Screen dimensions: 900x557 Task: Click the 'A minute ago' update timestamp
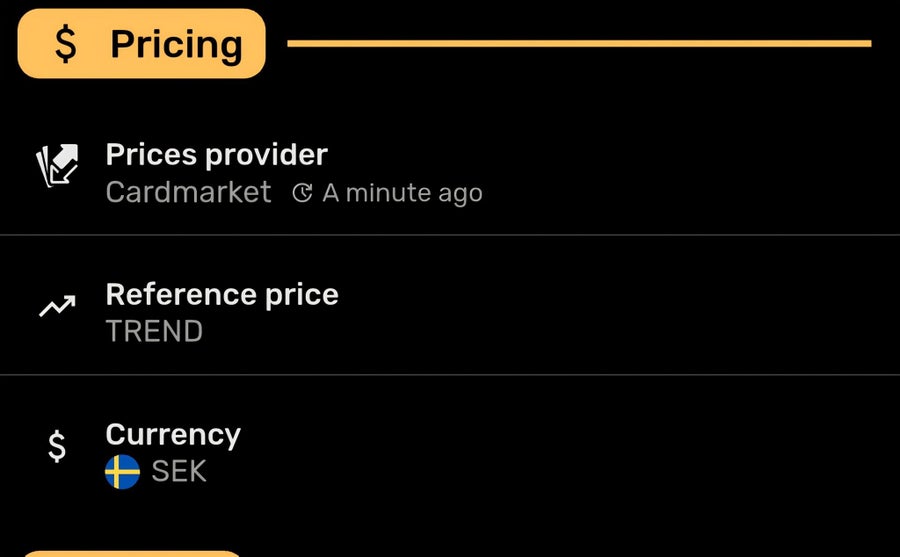pos(402,193)
